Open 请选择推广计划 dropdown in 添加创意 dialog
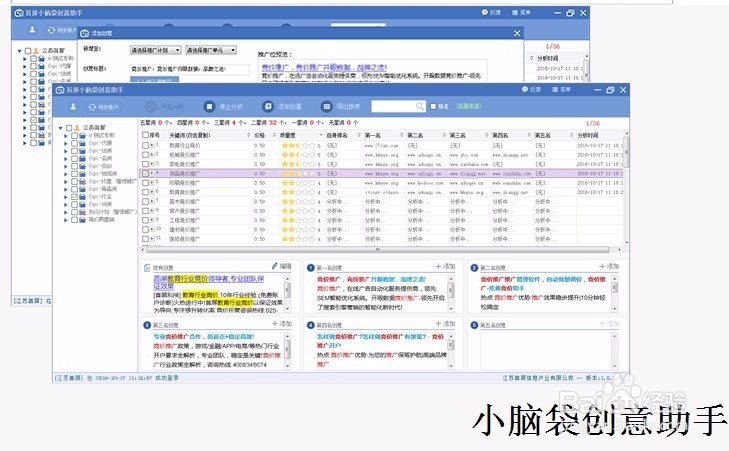 pos(155,50)
